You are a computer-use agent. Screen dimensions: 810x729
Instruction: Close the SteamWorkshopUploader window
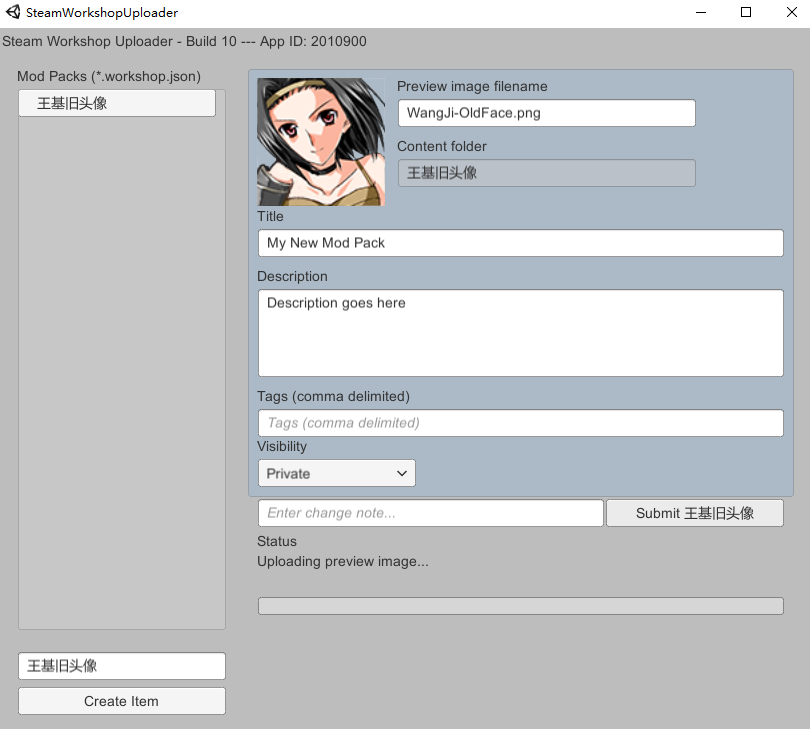coord(791,12)
